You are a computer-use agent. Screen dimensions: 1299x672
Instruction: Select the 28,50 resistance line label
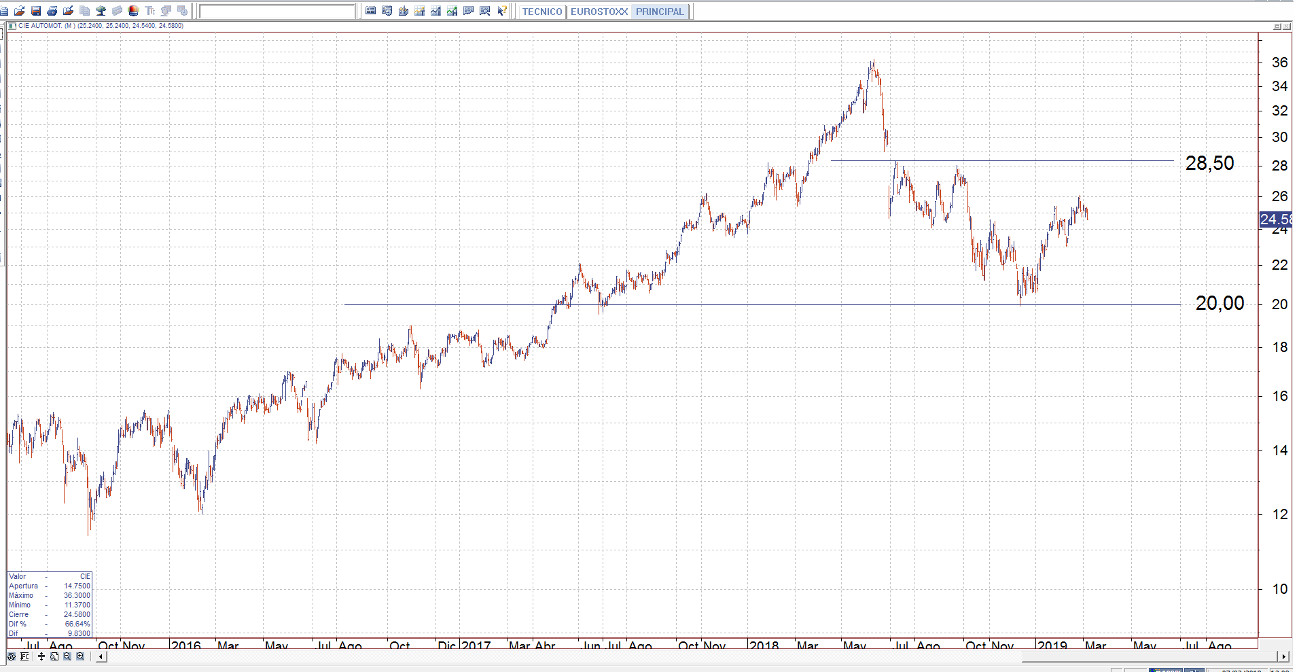1216,164
